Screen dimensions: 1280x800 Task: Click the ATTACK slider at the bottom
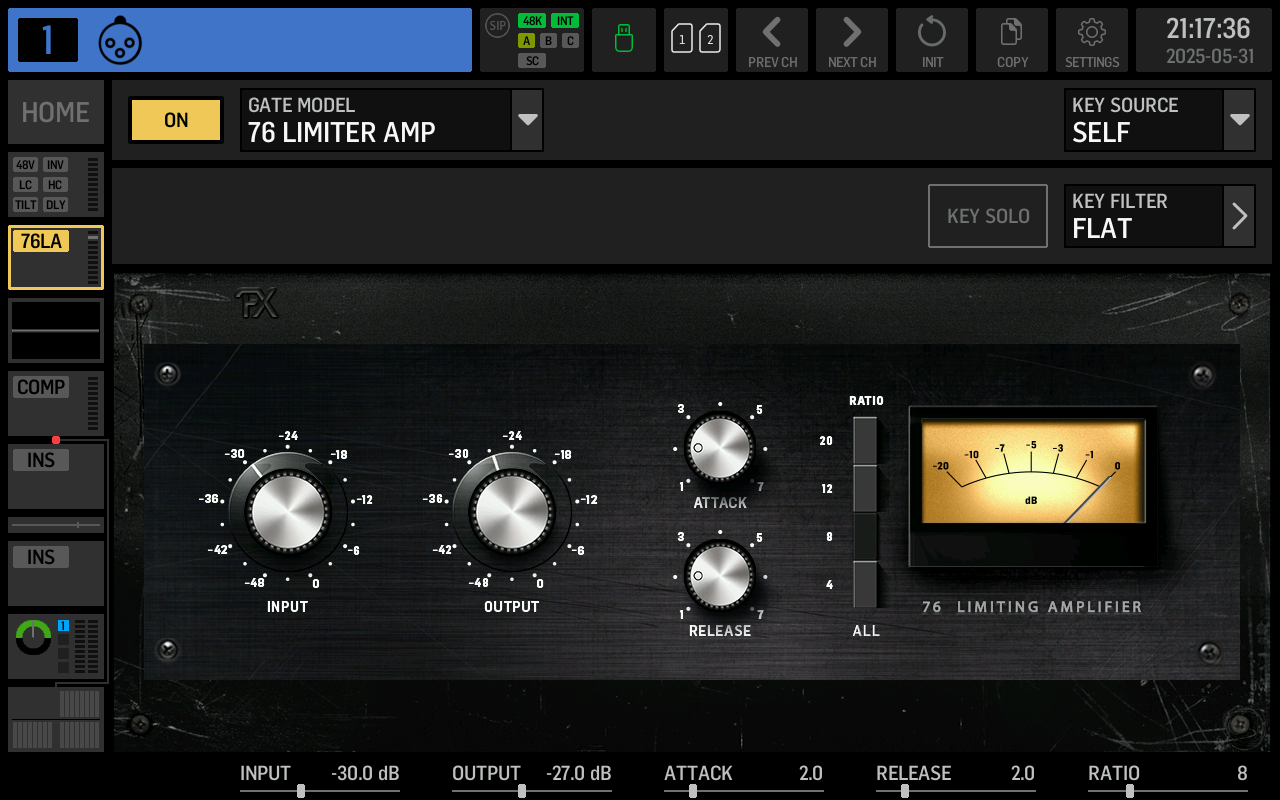(693, 790)
